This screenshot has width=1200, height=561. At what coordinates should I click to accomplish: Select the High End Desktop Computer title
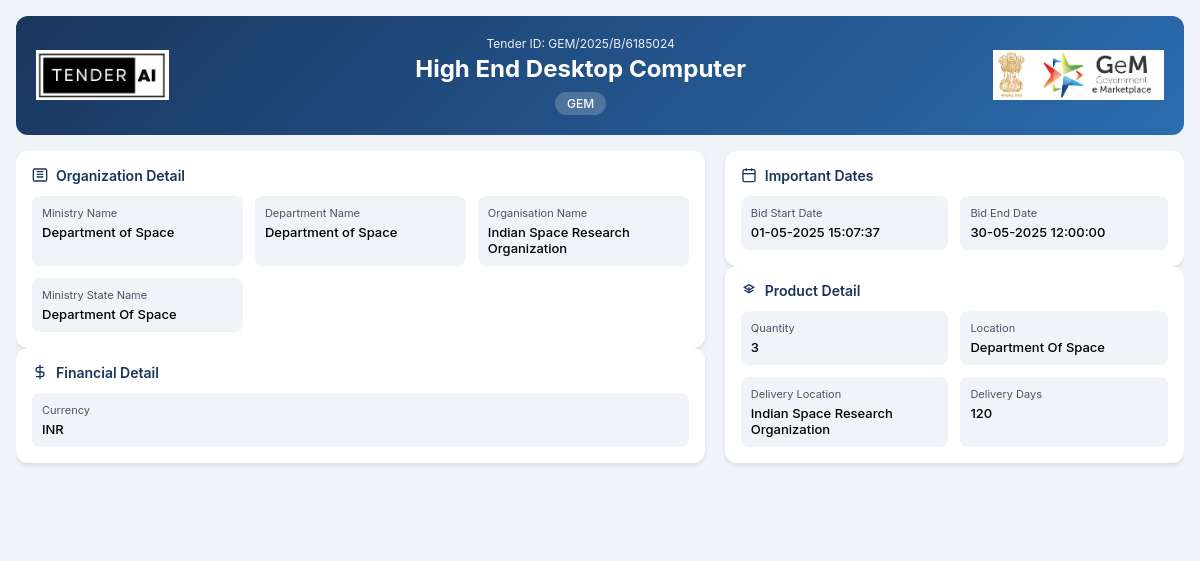tap(580, 69)
